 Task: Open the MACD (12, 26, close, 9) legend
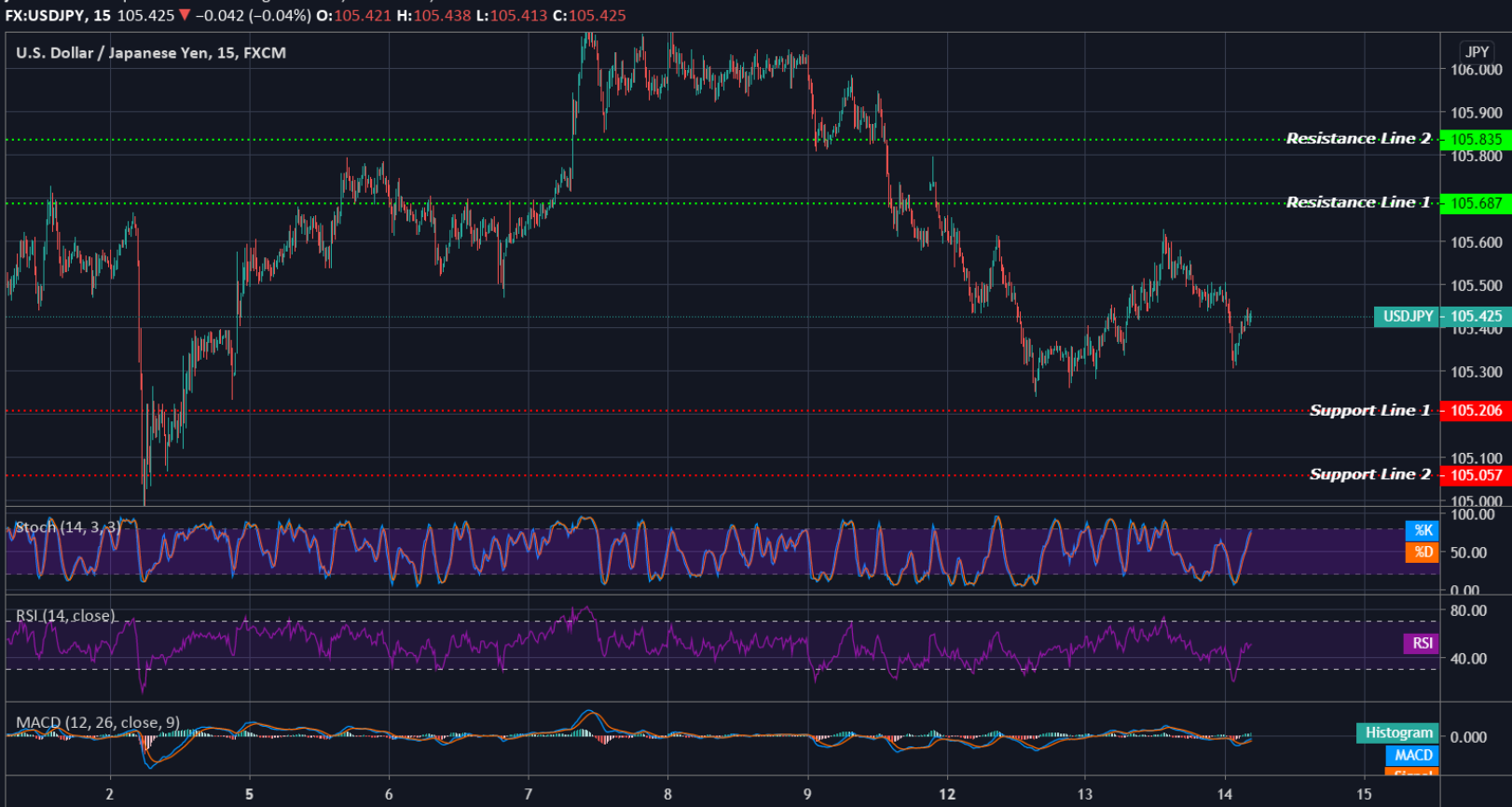pos(98,723)
